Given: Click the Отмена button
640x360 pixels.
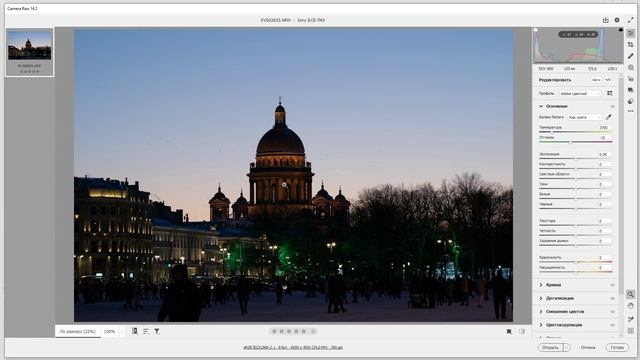Looking at the screenshot, I should [588, 348].
